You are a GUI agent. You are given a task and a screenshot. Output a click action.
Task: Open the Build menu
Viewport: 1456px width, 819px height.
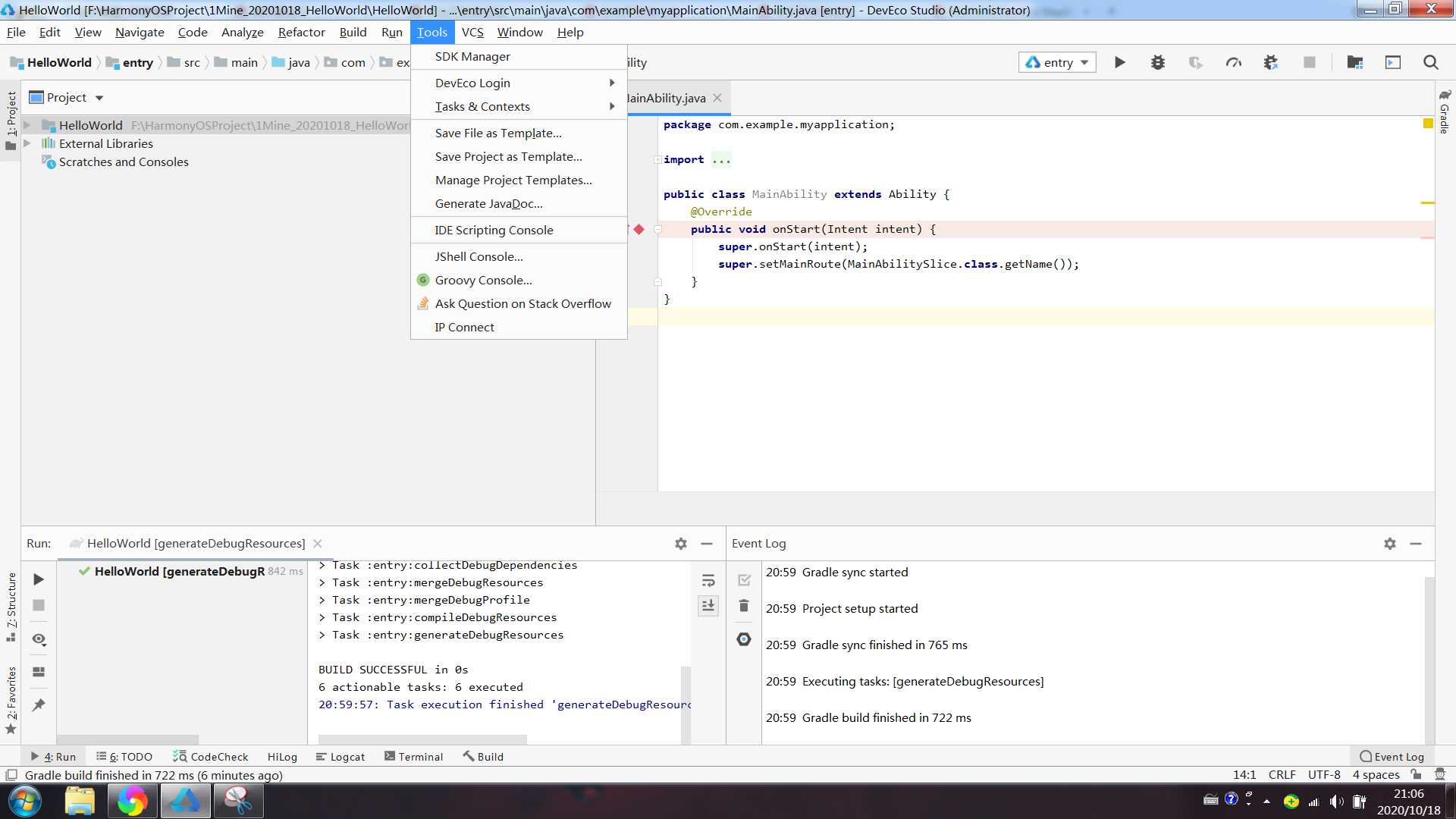[353, 32]
